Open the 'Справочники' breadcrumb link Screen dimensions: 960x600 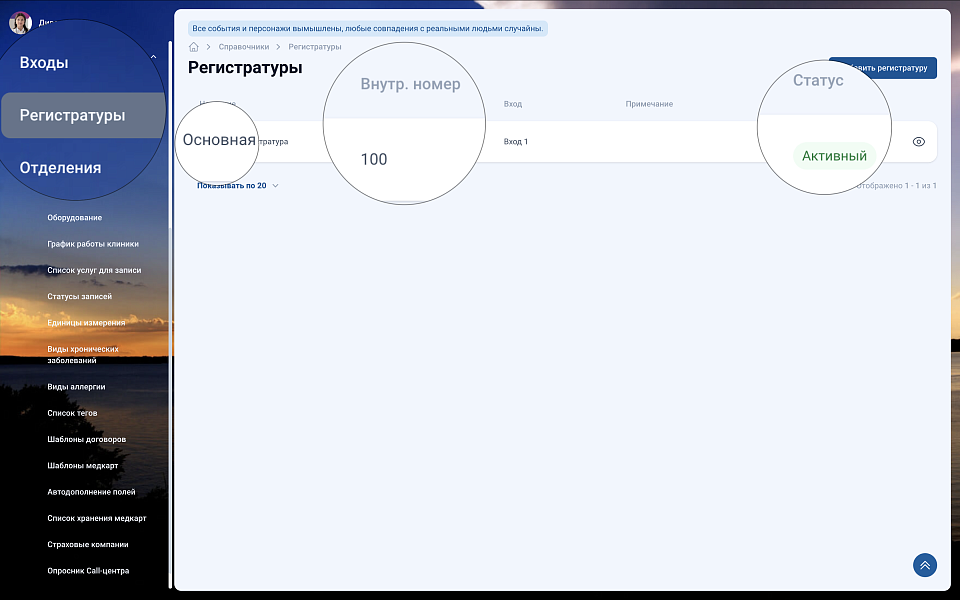243,47
